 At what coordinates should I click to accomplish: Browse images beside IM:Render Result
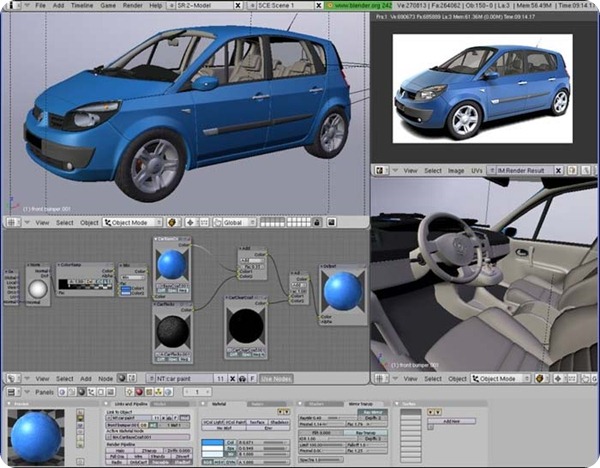point(491,171)
